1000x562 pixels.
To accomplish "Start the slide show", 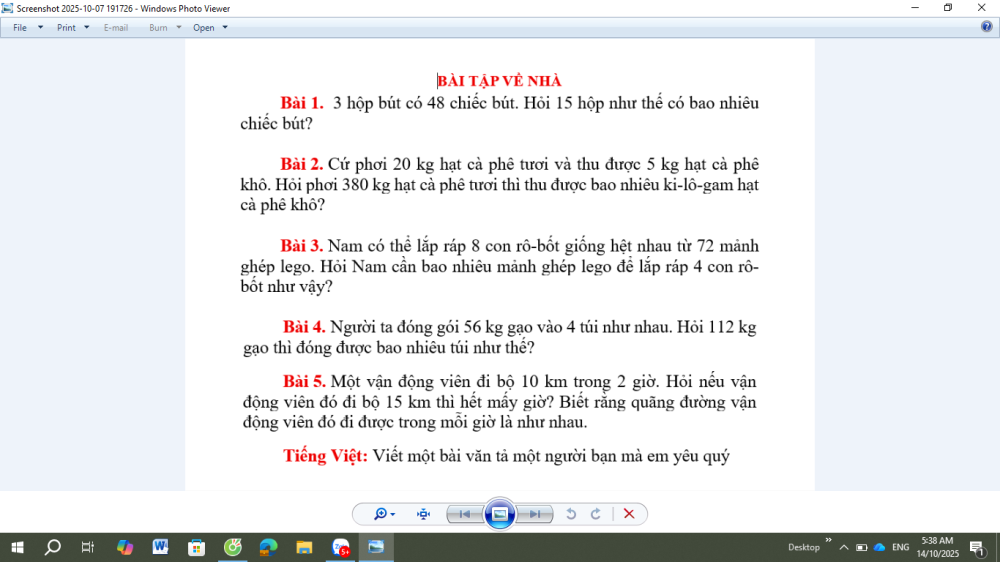I will [500, 514].
